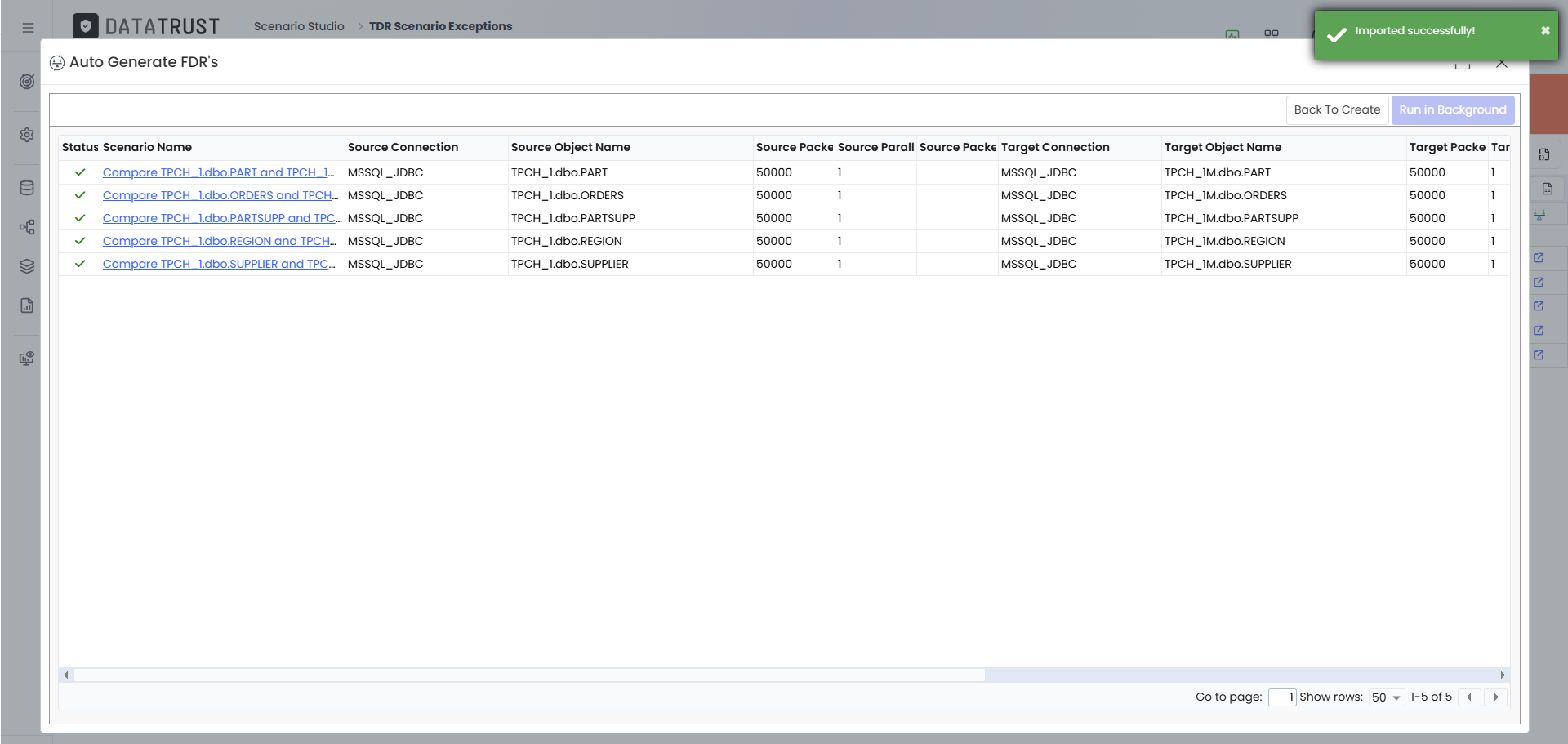Open the database icon in left sidebar
The image size is (1568, 744).
[27, 188]
